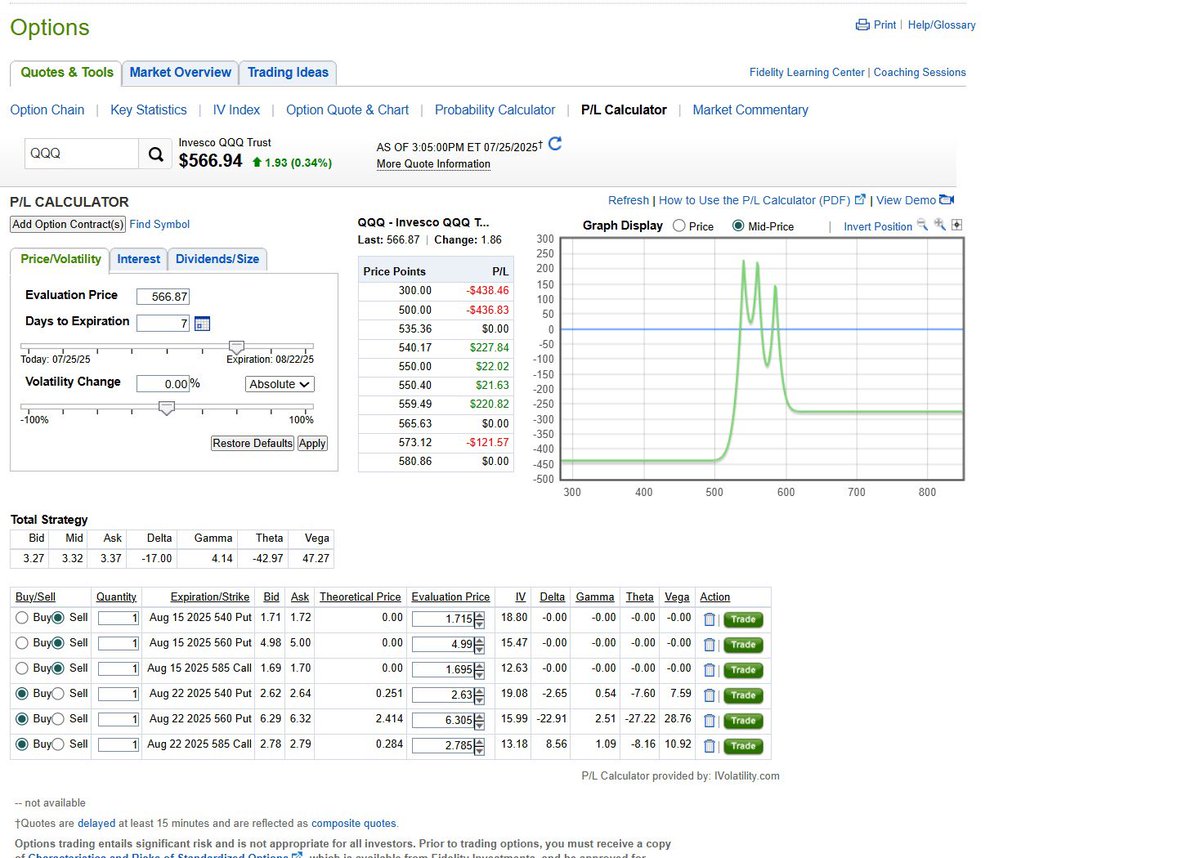Select Sell for Aug 22 2025 540 Put
1200x858 pixels.
(57, 694)
